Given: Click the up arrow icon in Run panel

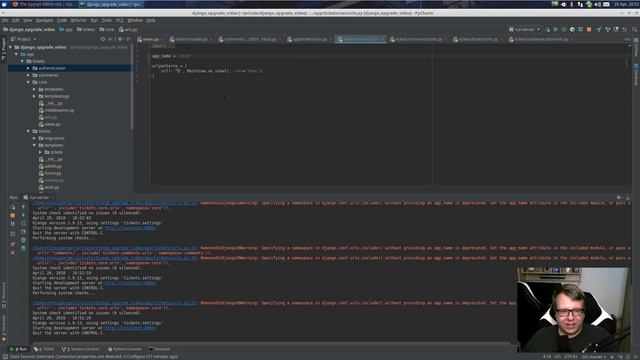Looking at the screenshot, I should 23,207.
